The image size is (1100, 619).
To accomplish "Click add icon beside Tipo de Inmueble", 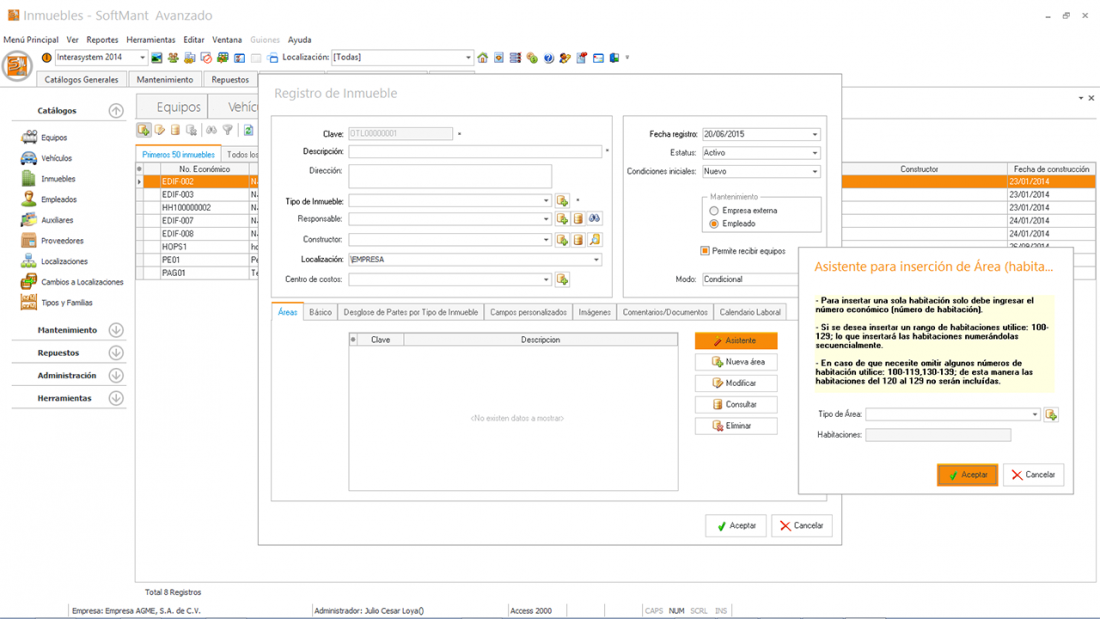I will tap(562, 201).
